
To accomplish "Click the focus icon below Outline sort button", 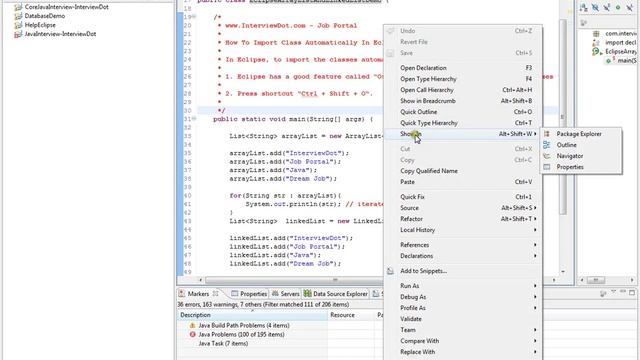I will 584,23.
